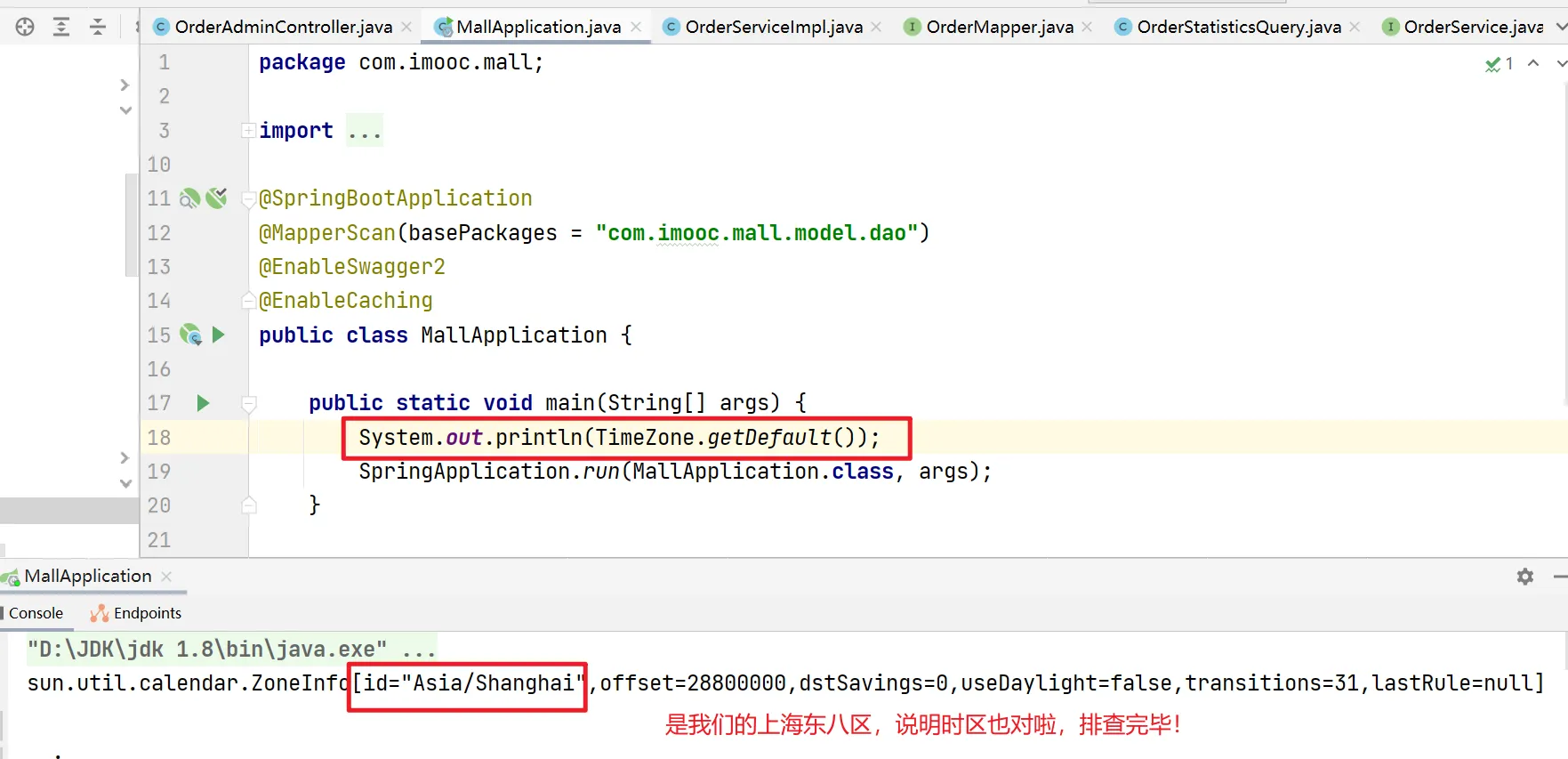The width and height of the screenshot is (1568, 759).
Task: Expand the folded import block on line 3
Action: click(x=248, y=131)
